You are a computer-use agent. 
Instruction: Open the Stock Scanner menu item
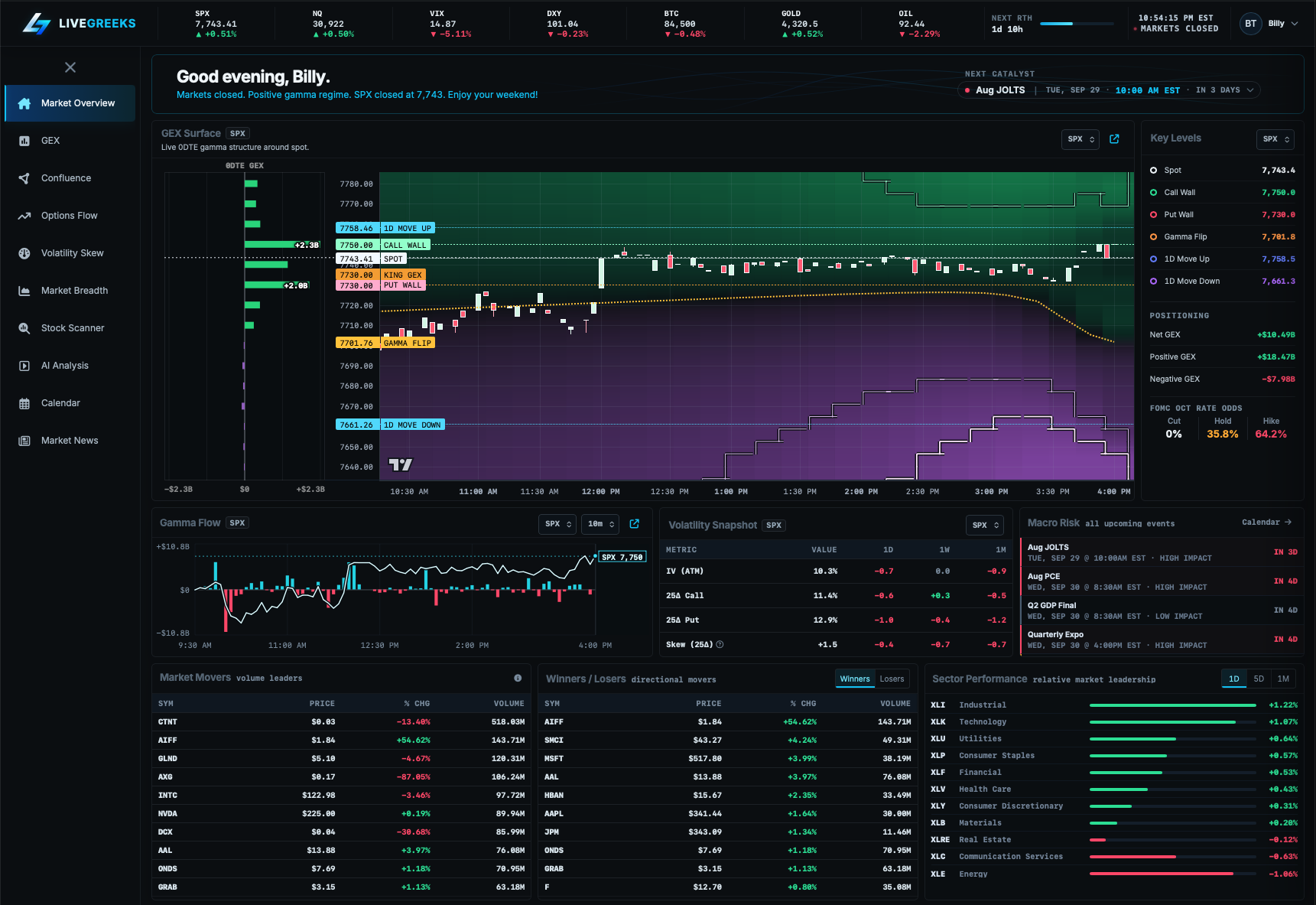(x=70, y=328)
